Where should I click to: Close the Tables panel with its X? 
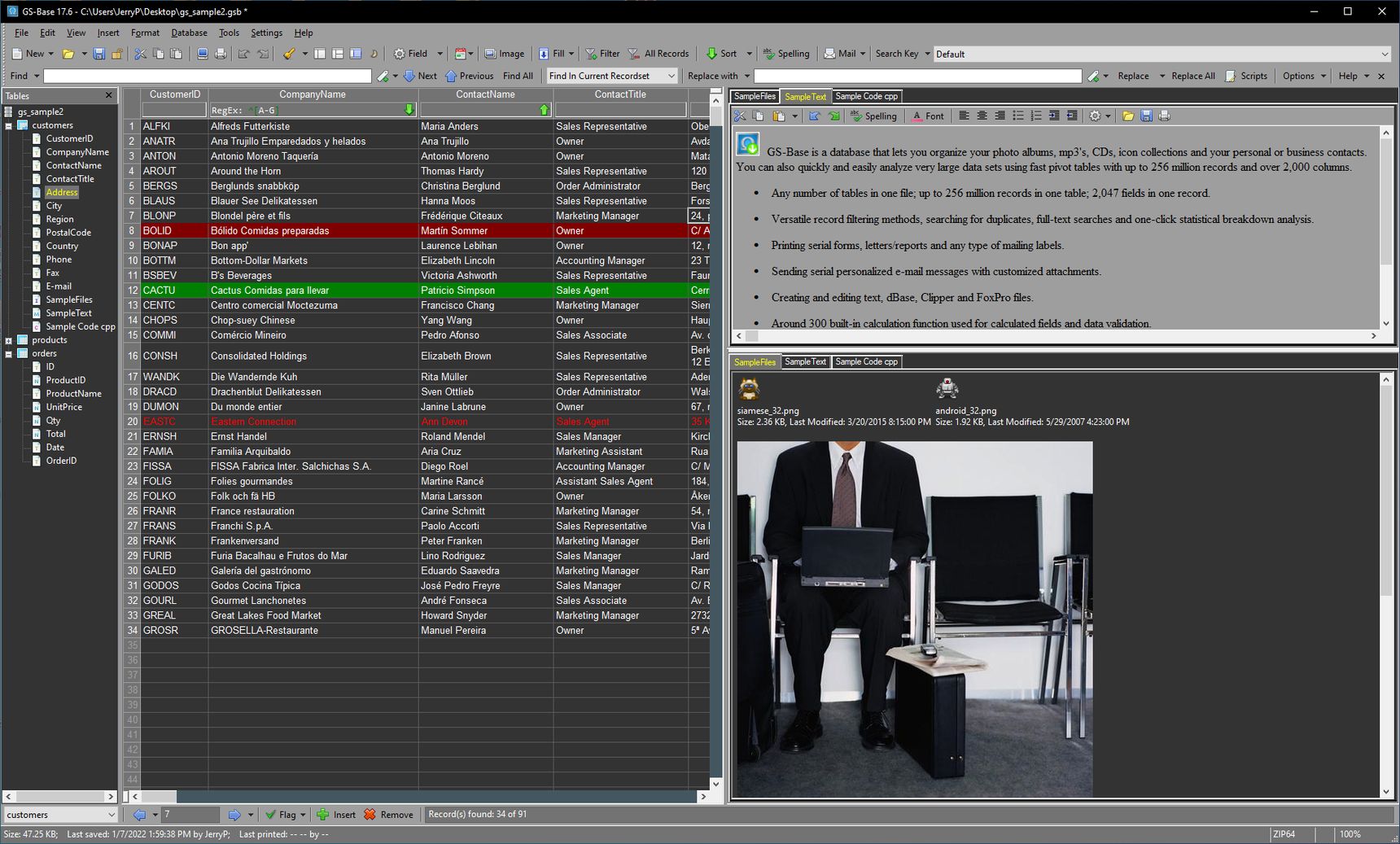109,95
